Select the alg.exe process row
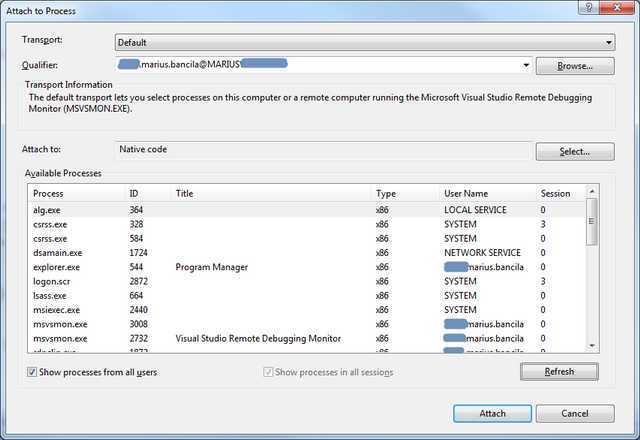640x440 pixels. point(307,210)
